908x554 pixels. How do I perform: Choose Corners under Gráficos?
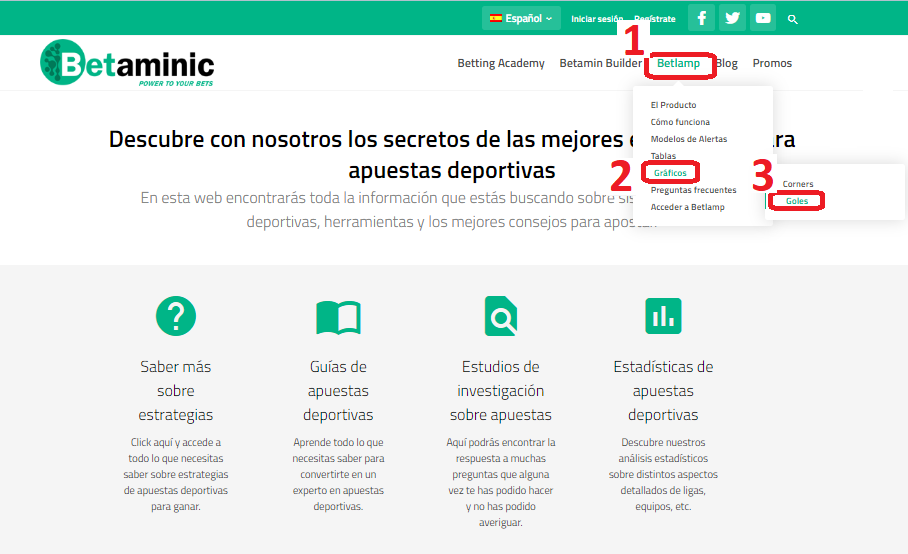pyautogui.click(x=797, y=184)
